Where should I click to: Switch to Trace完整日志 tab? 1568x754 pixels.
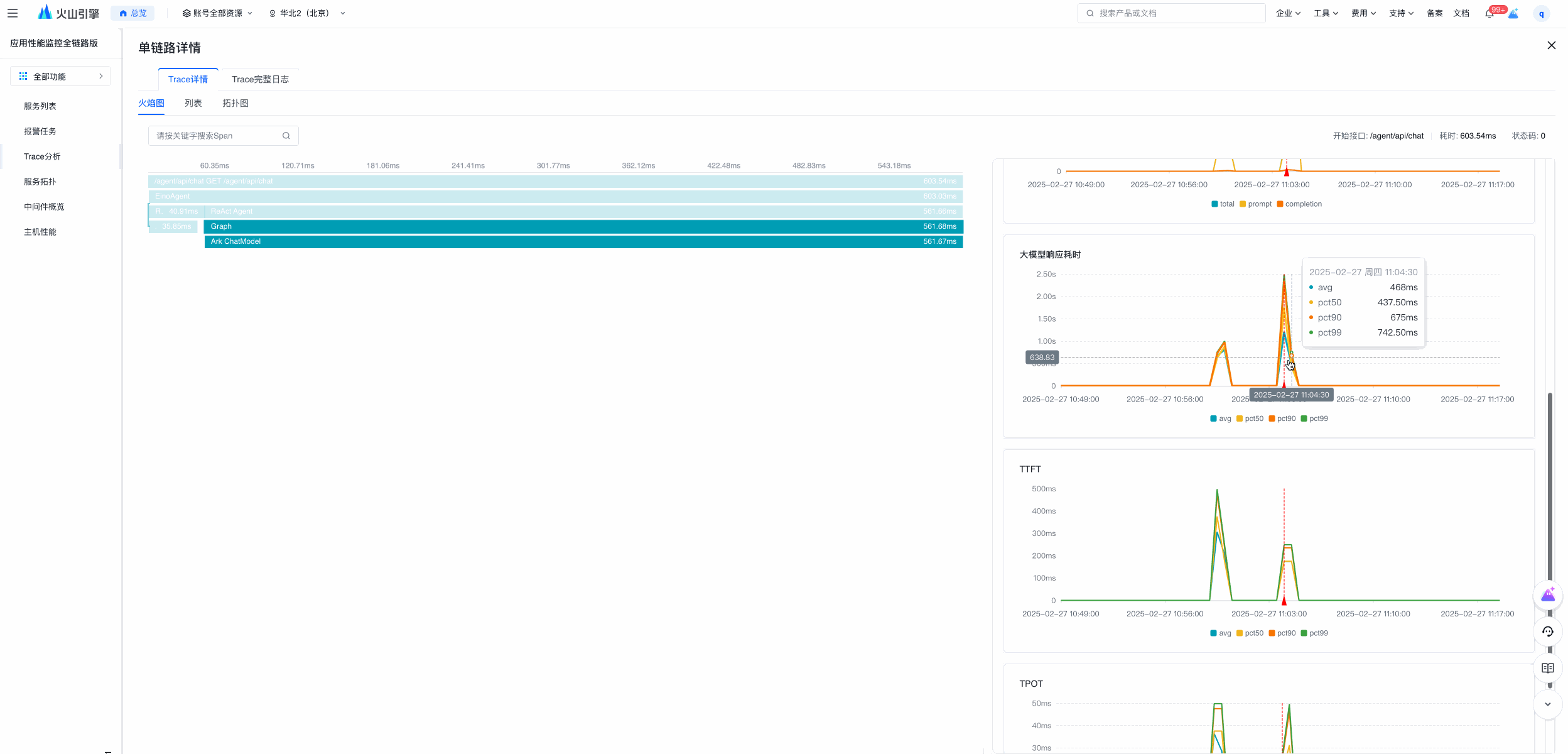tap(260, 79)
